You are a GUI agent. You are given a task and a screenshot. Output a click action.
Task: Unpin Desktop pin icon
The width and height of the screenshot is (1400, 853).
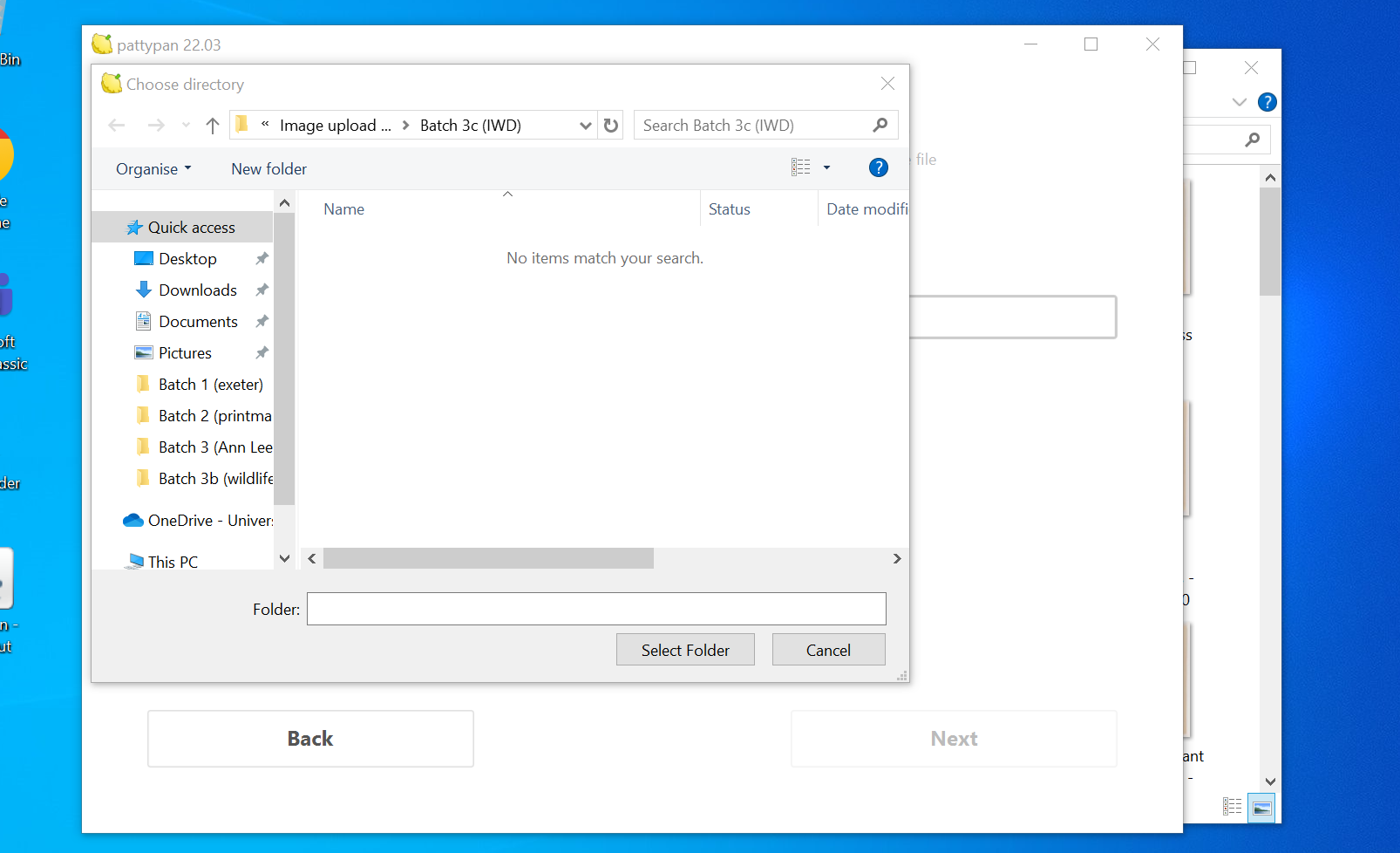click(262, 259)
